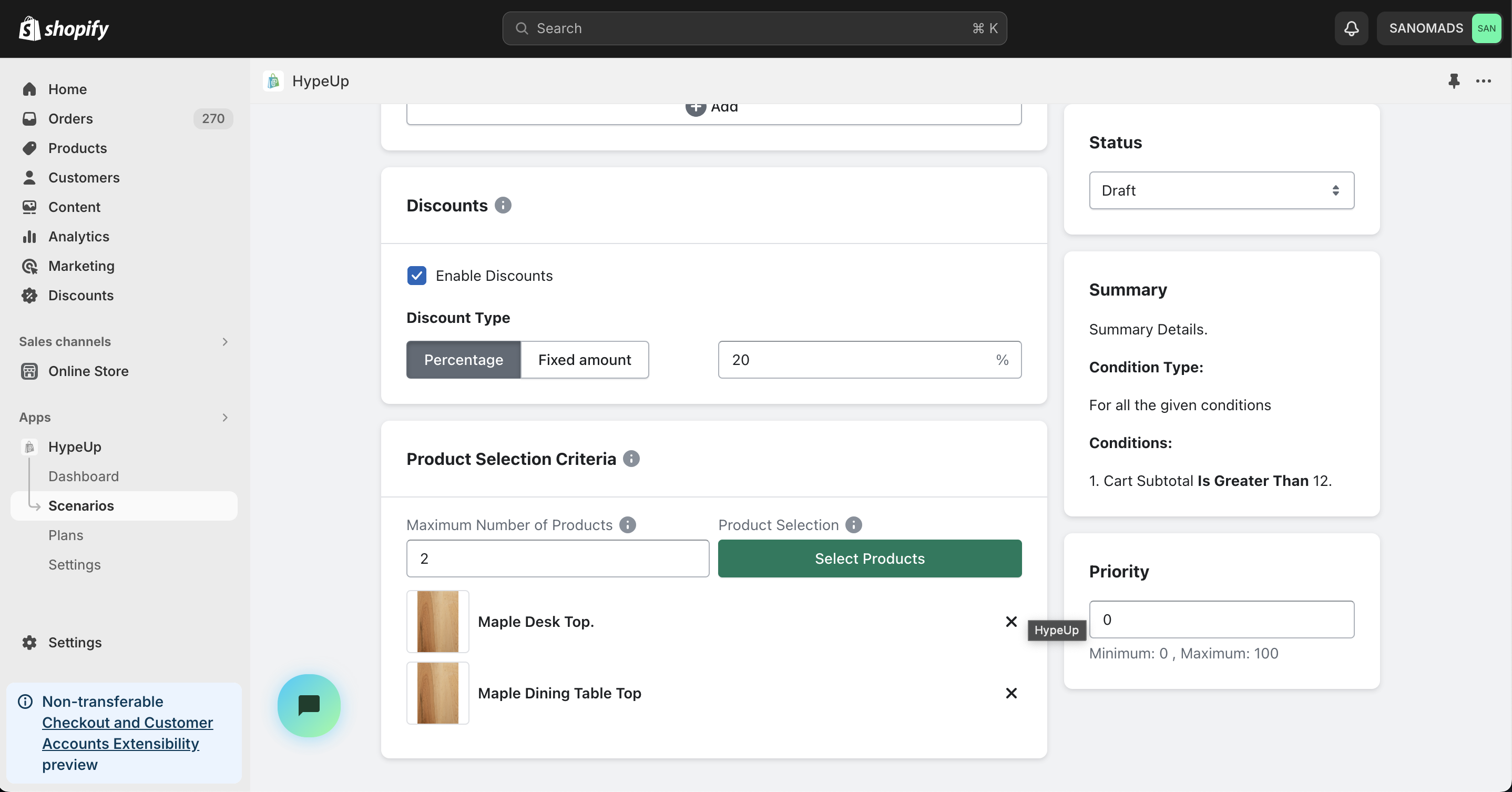Open Plans under HypeUp
1512x792 pixels.
point(66,535)
